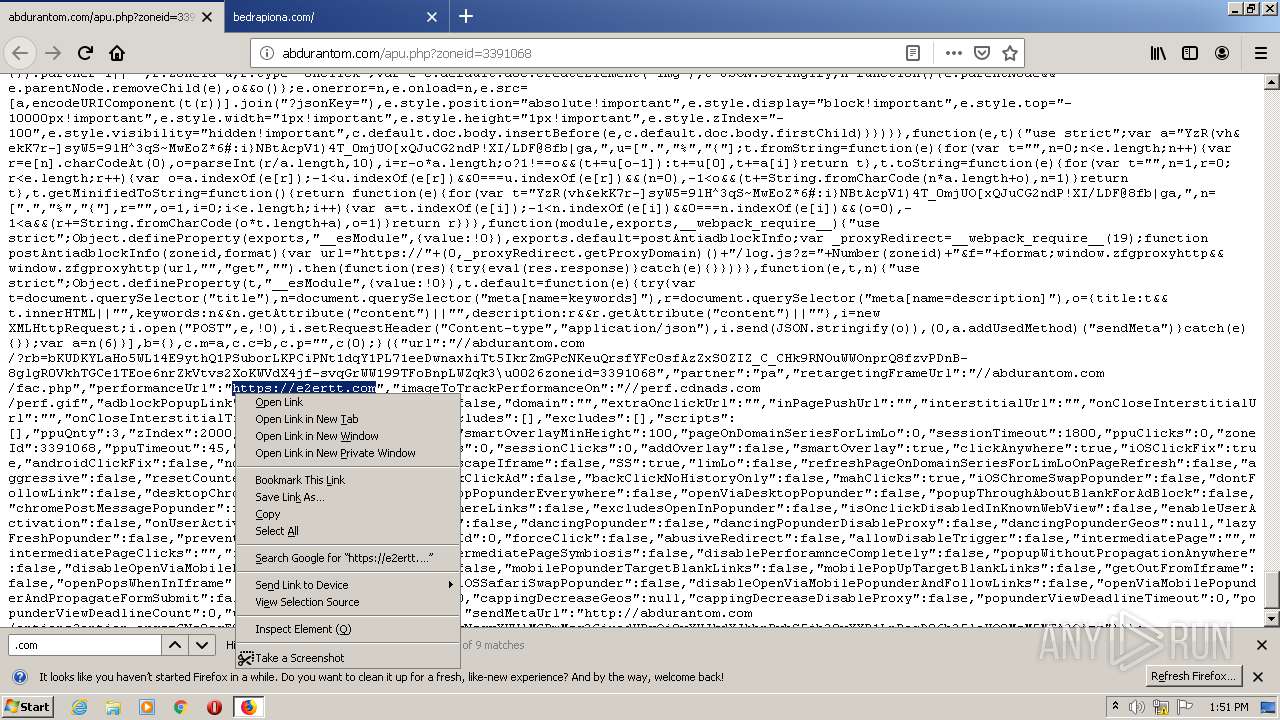Image resolution: width=1280 pixels, height=720 pixels.
Task: Choose Select All from context menu
Action: [x=347, y=531]
